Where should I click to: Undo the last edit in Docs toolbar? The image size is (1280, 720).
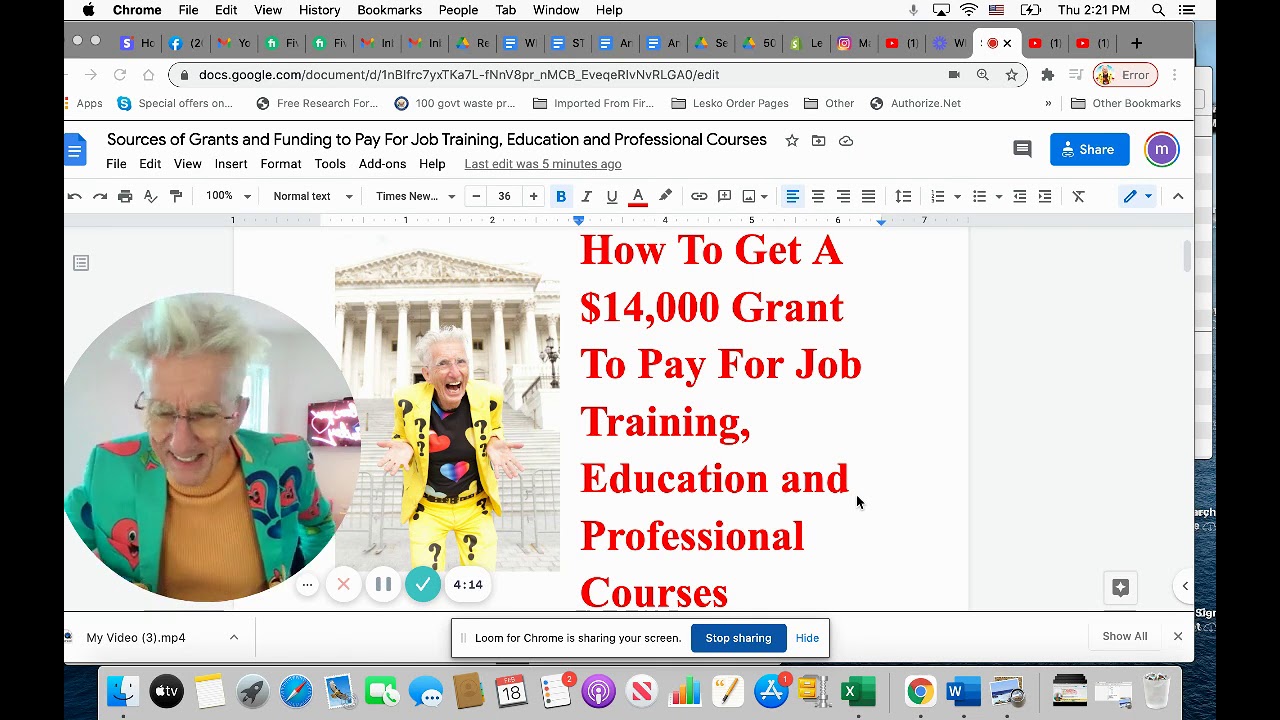pyautogui.click(x=74, y=196)
